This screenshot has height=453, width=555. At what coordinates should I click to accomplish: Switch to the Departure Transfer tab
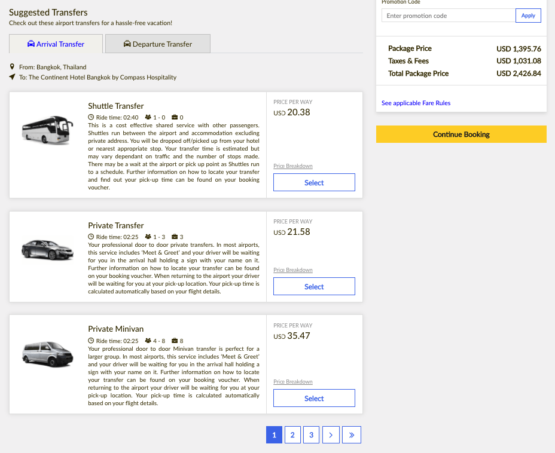click(158, 44)
